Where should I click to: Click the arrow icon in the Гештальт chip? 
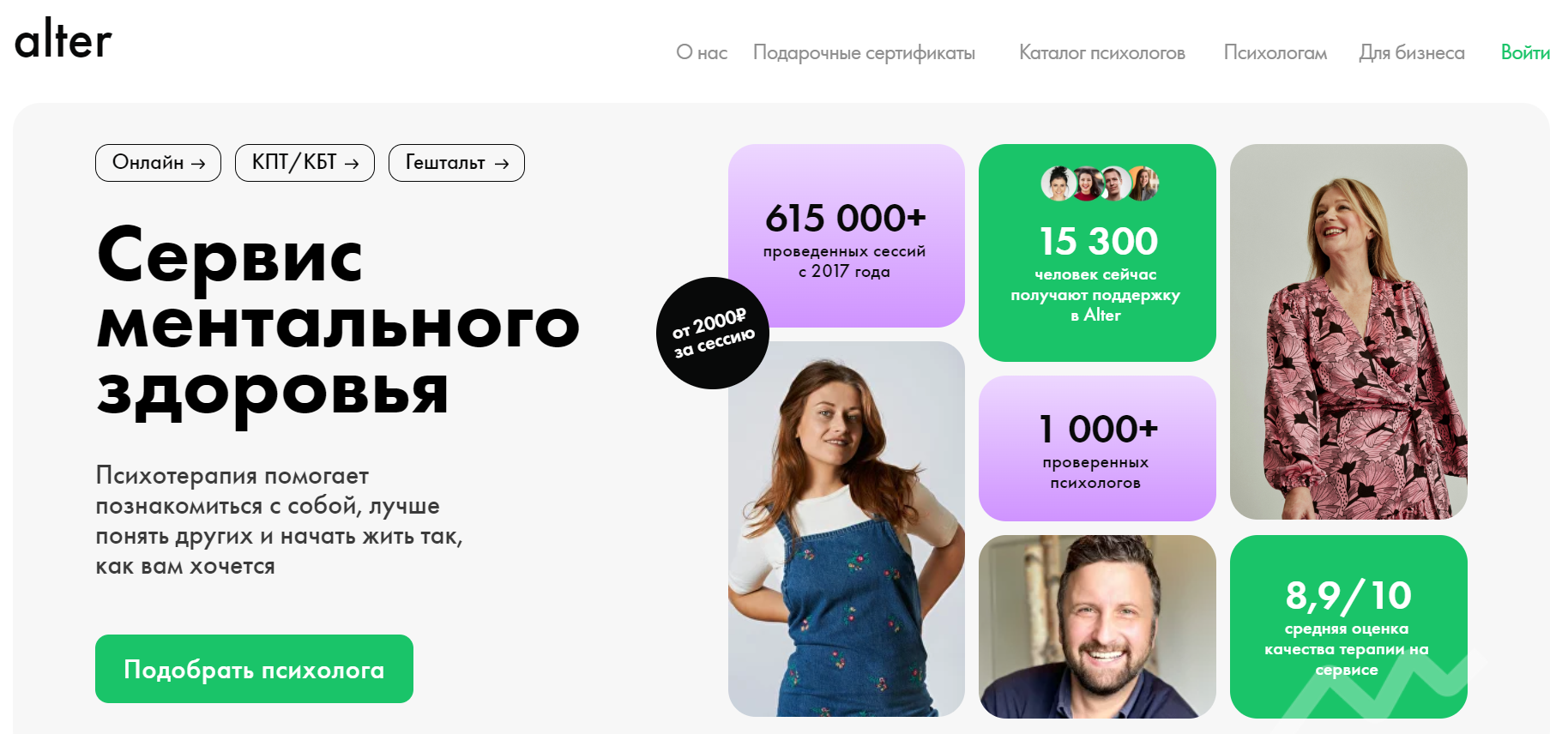click(502, 164)
